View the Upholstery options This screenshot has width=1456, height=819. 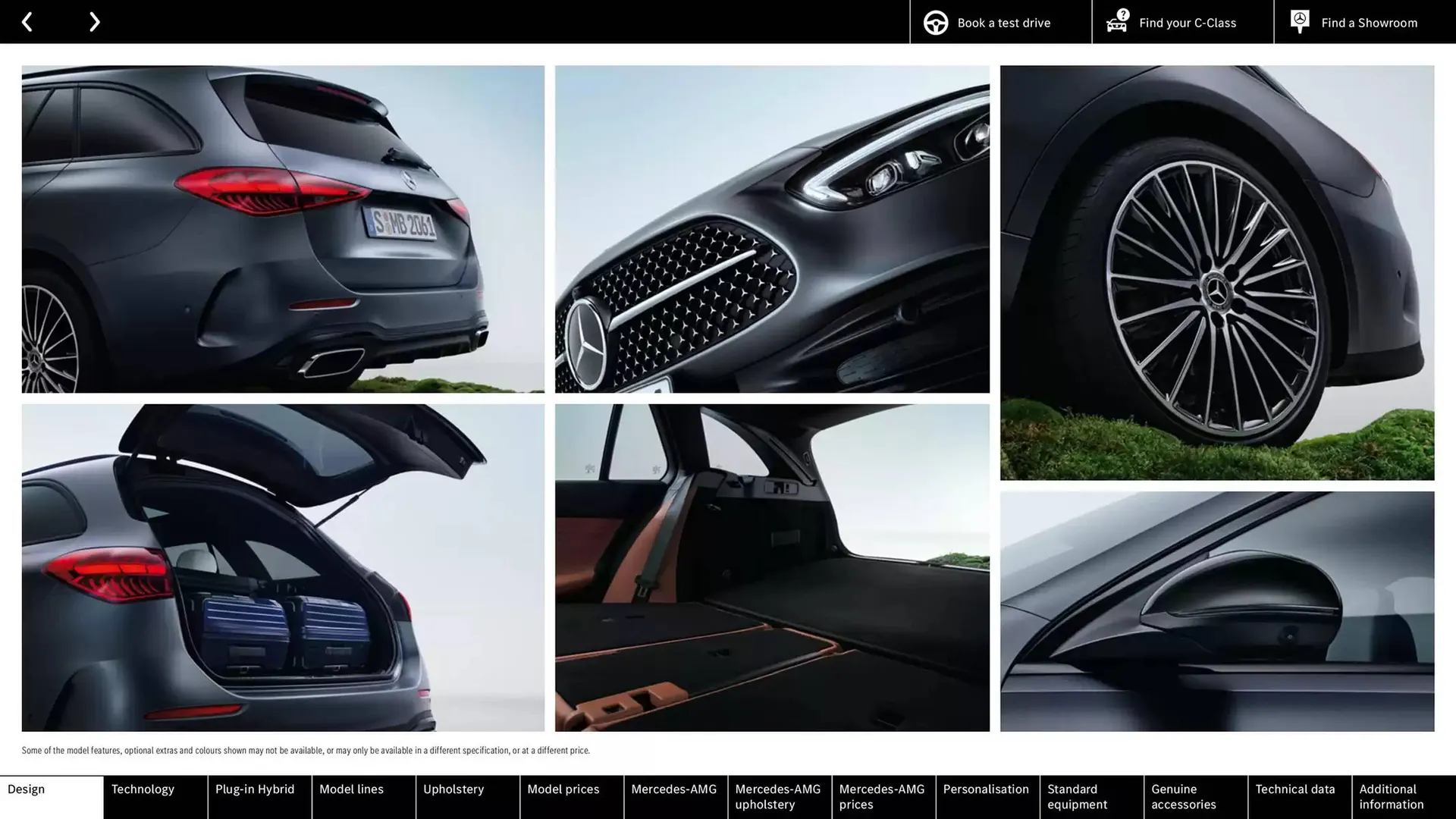tap(453, 789)
